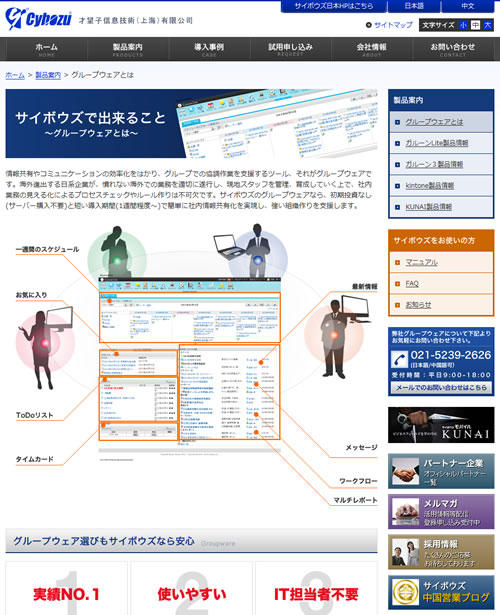The height and width of the screenshot is (615, 500).
Task: Click the gold seal on 中国営業ブログ banner
Action: point(405,592)
